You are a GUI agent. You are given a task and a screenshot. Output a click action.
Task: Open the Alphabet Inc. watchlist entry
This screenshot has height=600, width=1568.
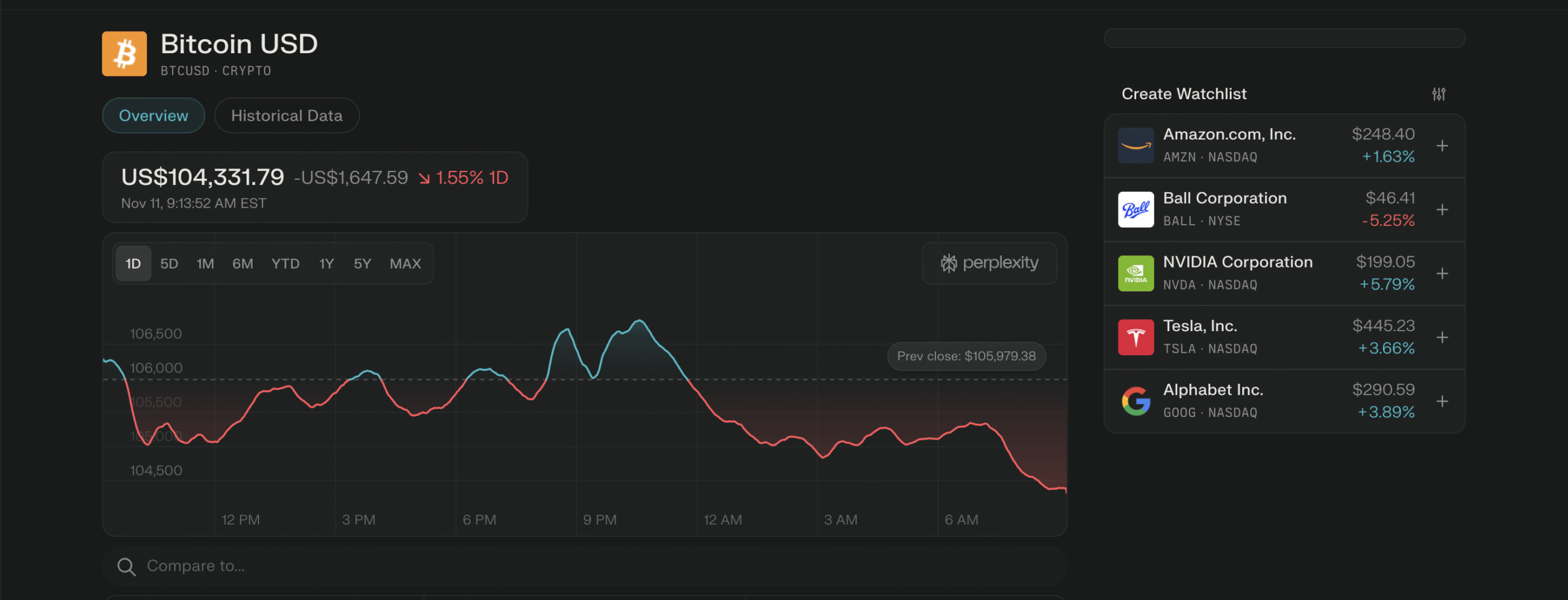(1213, 400)
